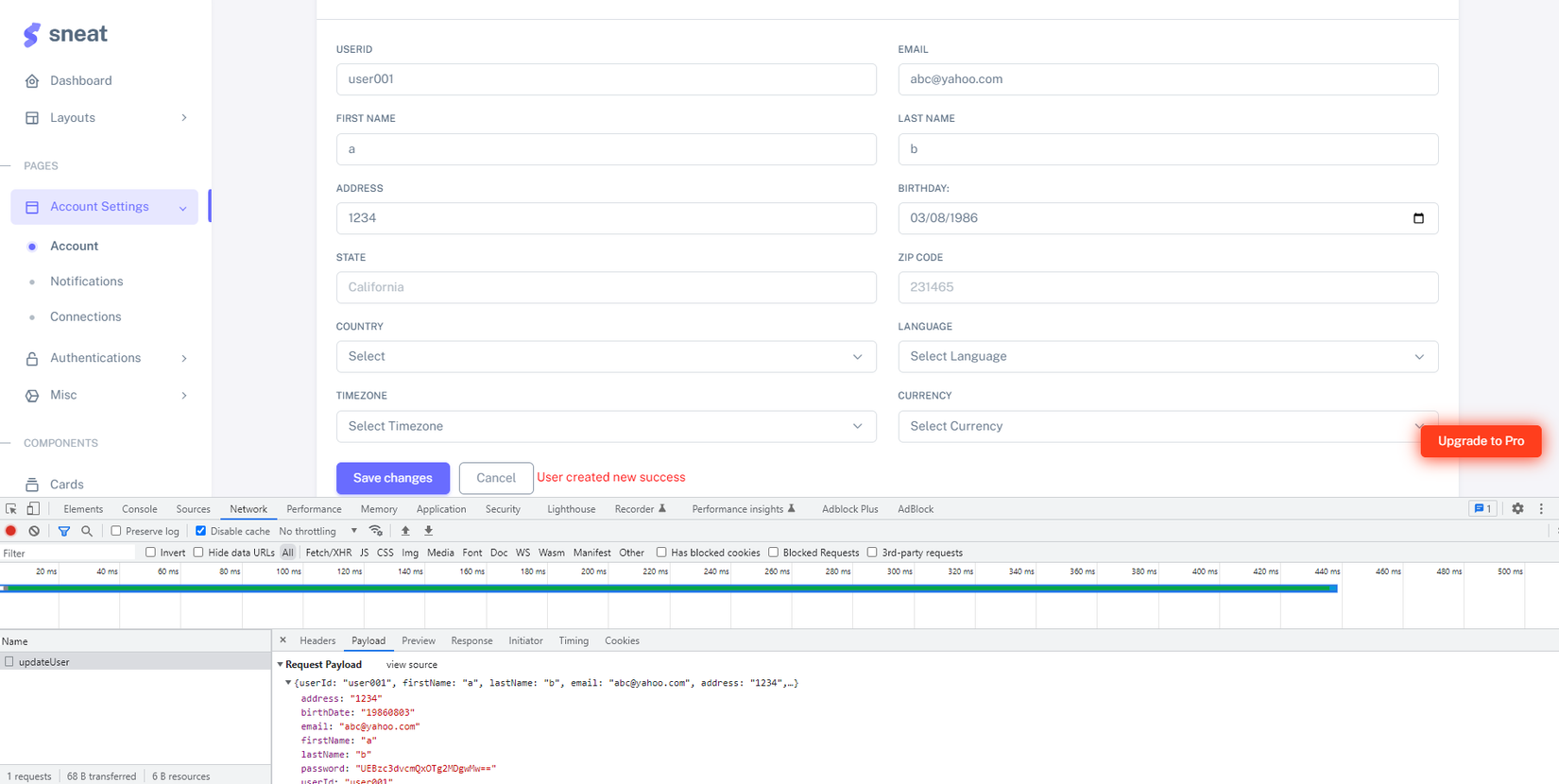This screenshot has width=1559, height=784.
Task: Switch to the Console tab
Action: coord(139,509)
